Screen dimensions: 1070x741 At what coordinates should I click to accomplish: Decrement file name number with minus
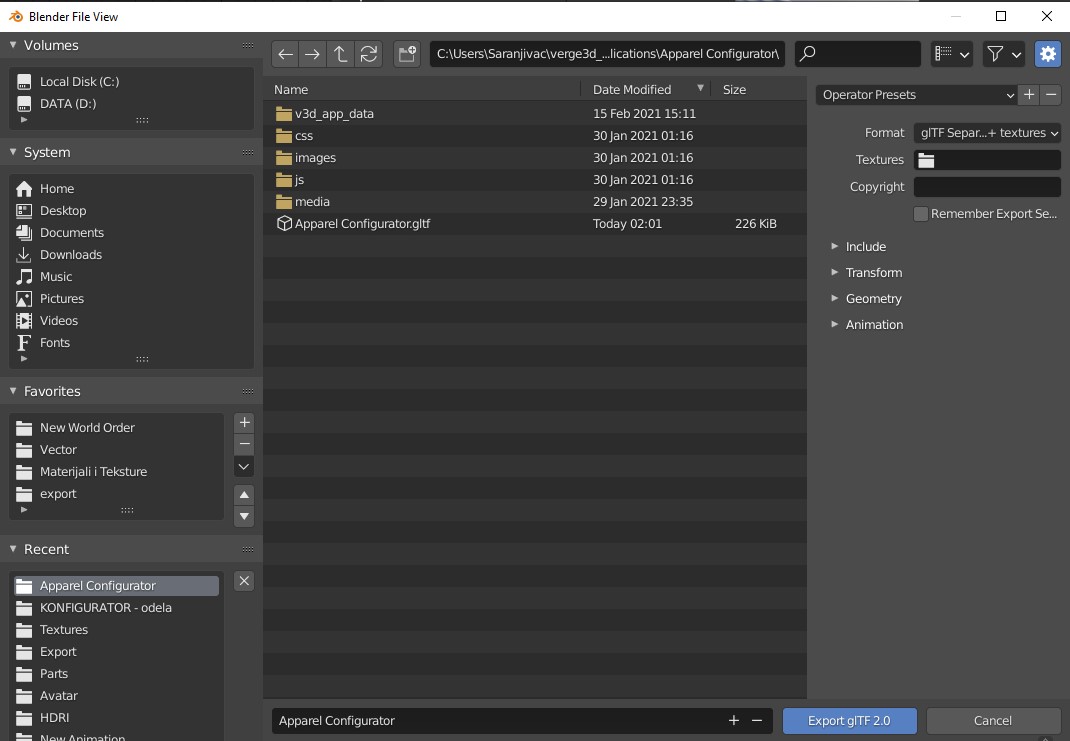757,721
